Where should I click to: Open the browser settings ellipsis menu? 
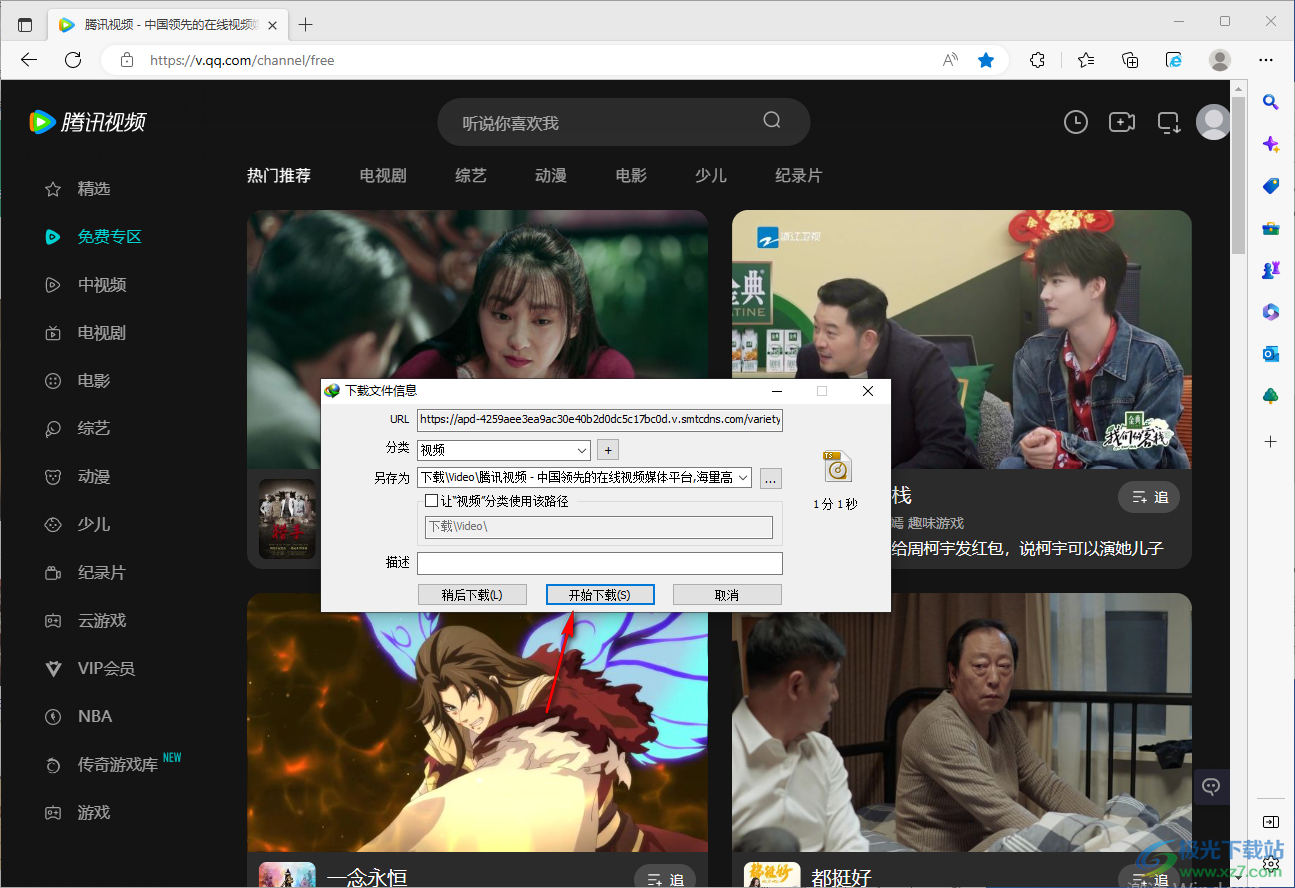click(x=1266, y=60)
